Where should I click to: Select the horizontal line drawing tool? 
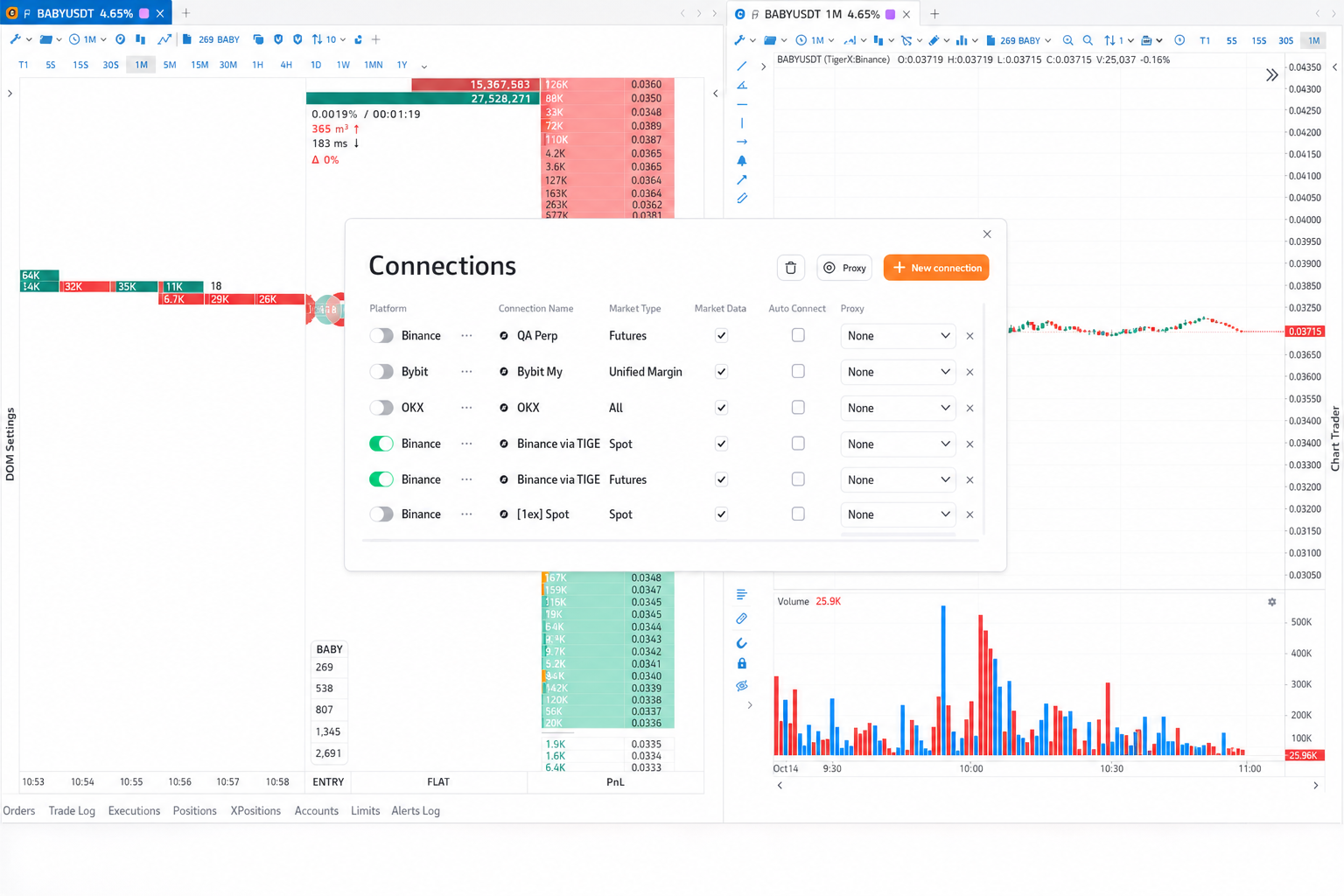tap(742, 104)
